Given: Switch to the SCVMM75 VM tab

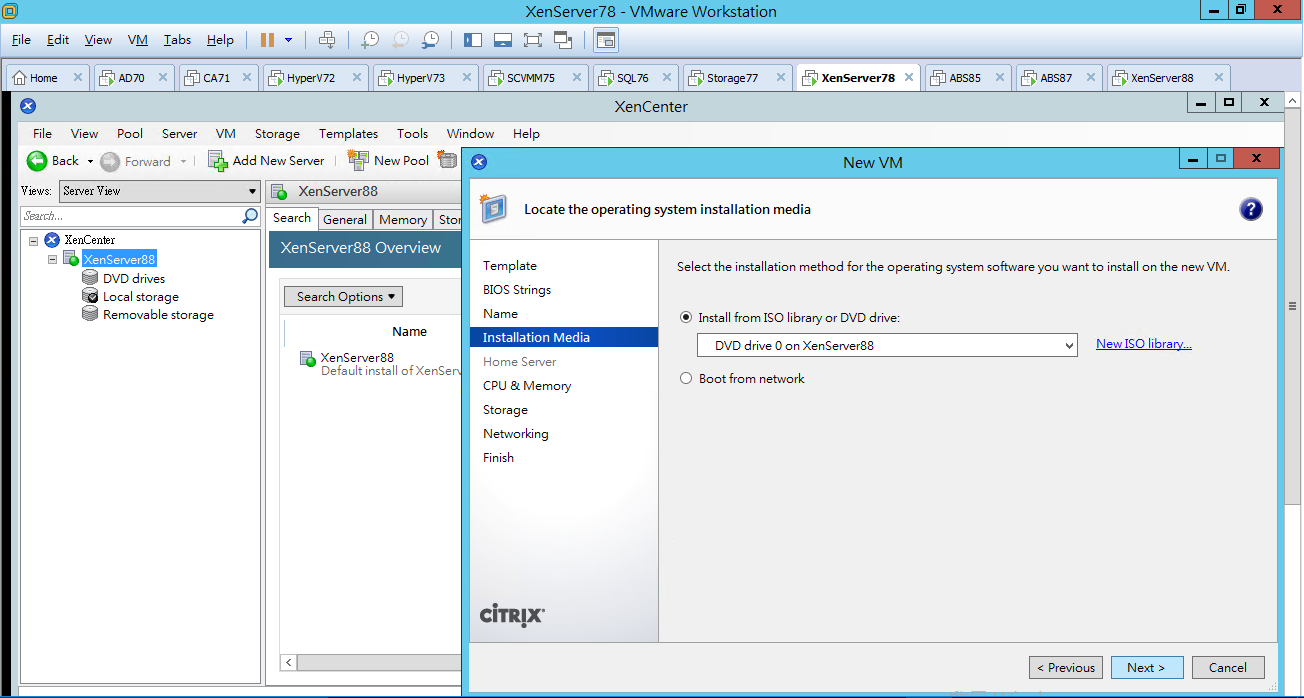Looking at the screenshot, I should tap(531, 78).
